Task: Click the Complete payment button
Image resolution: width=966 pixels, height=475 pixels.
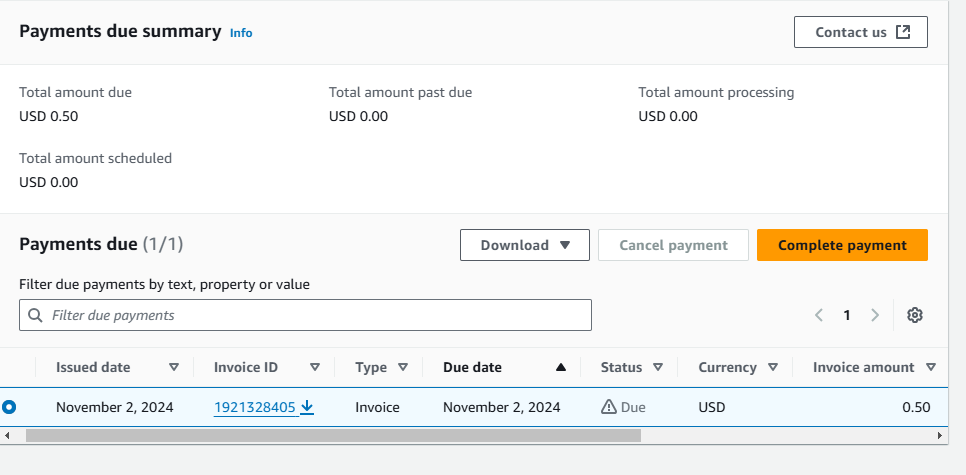Action: (842, 245)
